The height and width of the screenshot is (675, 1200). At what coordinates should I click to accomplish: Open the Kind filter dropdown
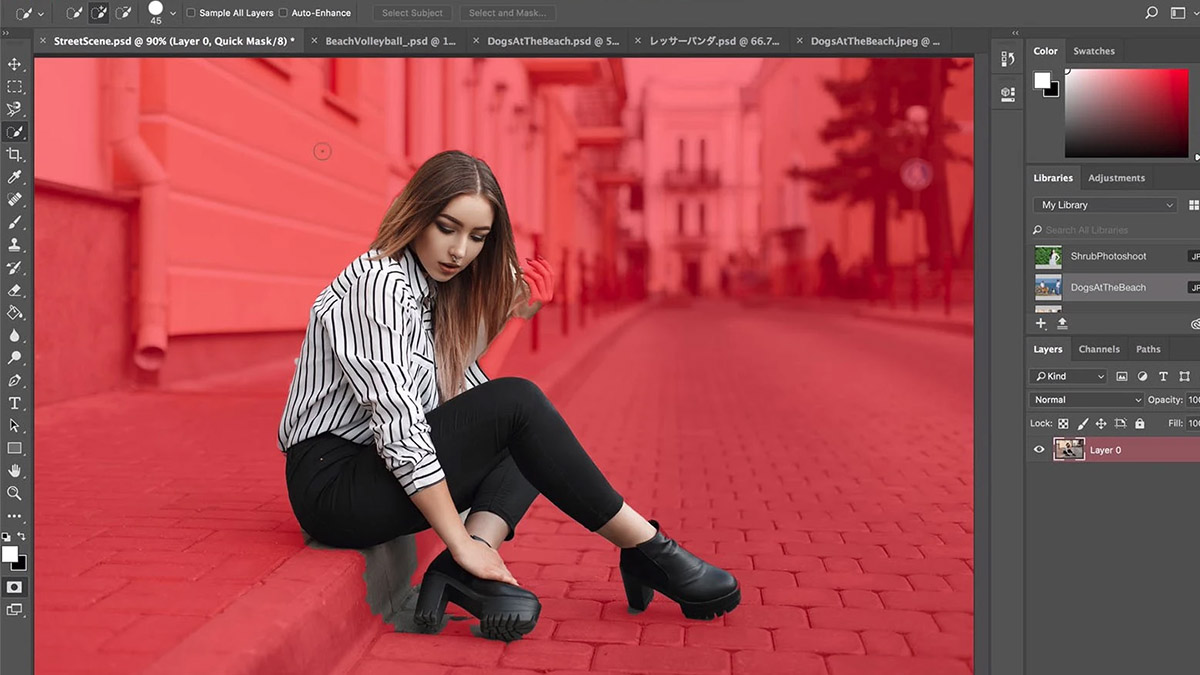tap(1068, 375)
